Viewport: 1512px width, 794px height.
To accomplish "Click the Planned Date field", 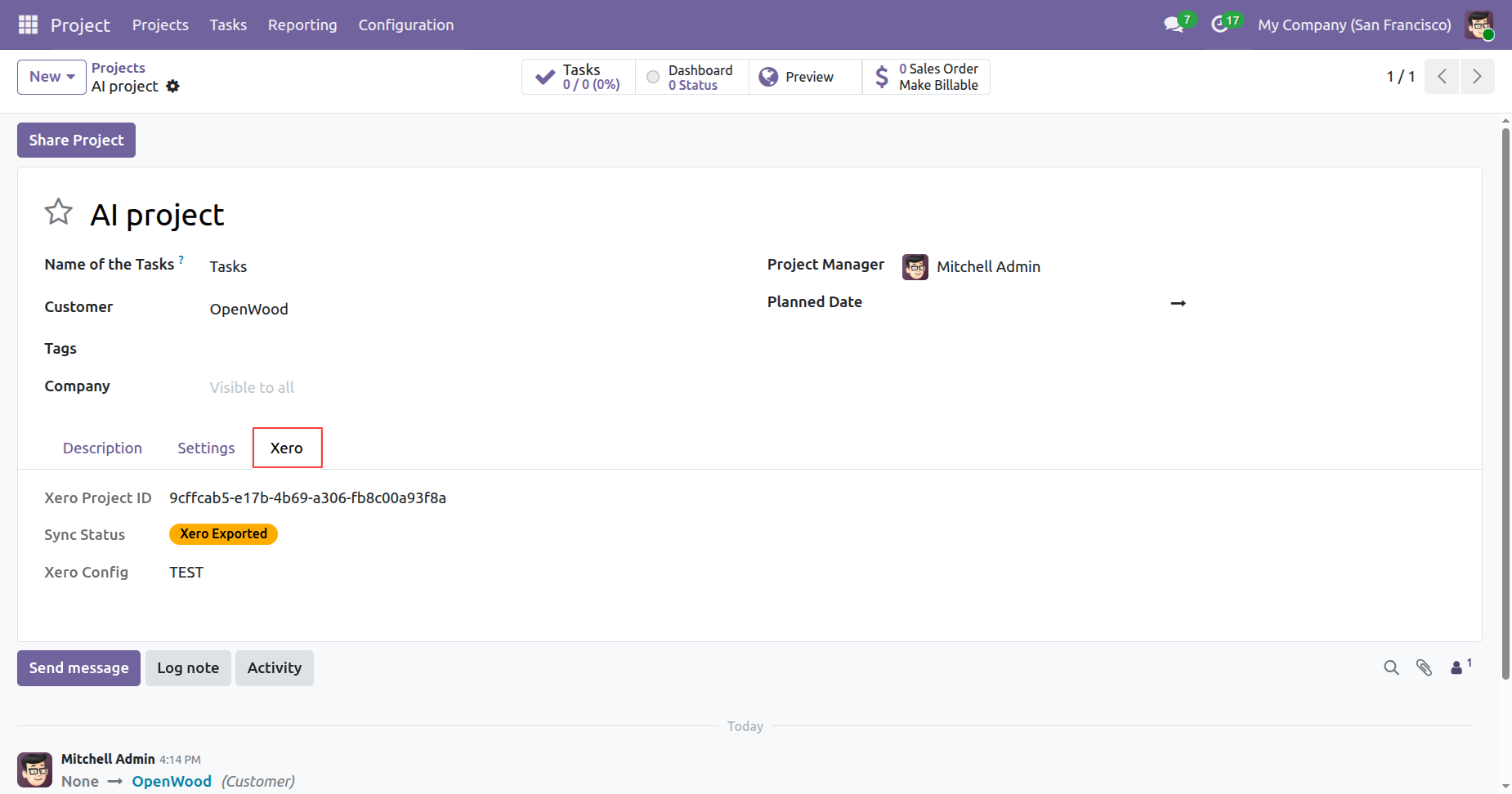I will tap(1178, 303).
